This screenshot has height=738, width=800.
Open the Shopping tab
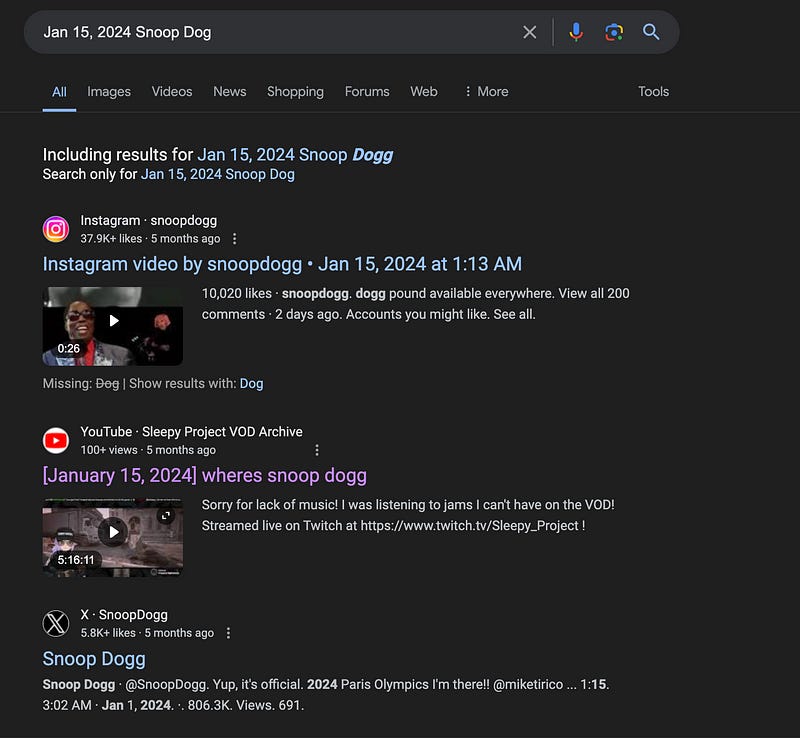(295, 92)
